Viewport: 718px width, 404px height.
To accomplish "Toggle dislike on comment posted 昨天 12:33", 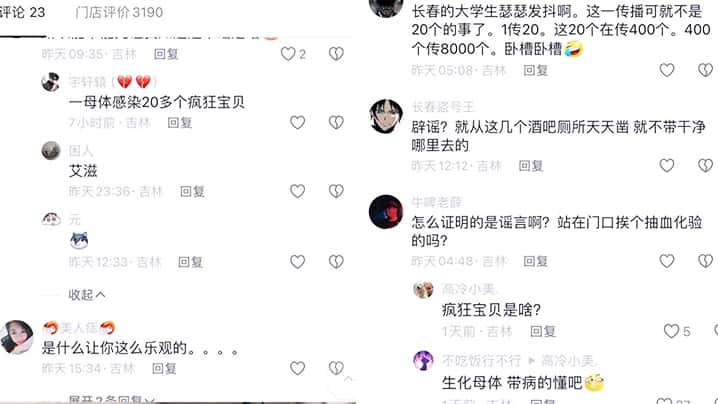I will click(336, 262).
